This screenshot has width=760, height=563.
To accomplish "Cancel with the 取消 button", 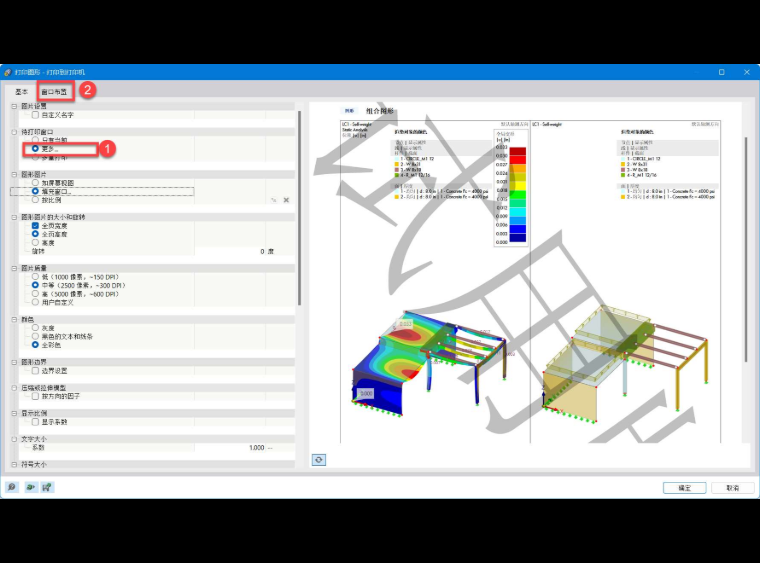I will (732, 488).
